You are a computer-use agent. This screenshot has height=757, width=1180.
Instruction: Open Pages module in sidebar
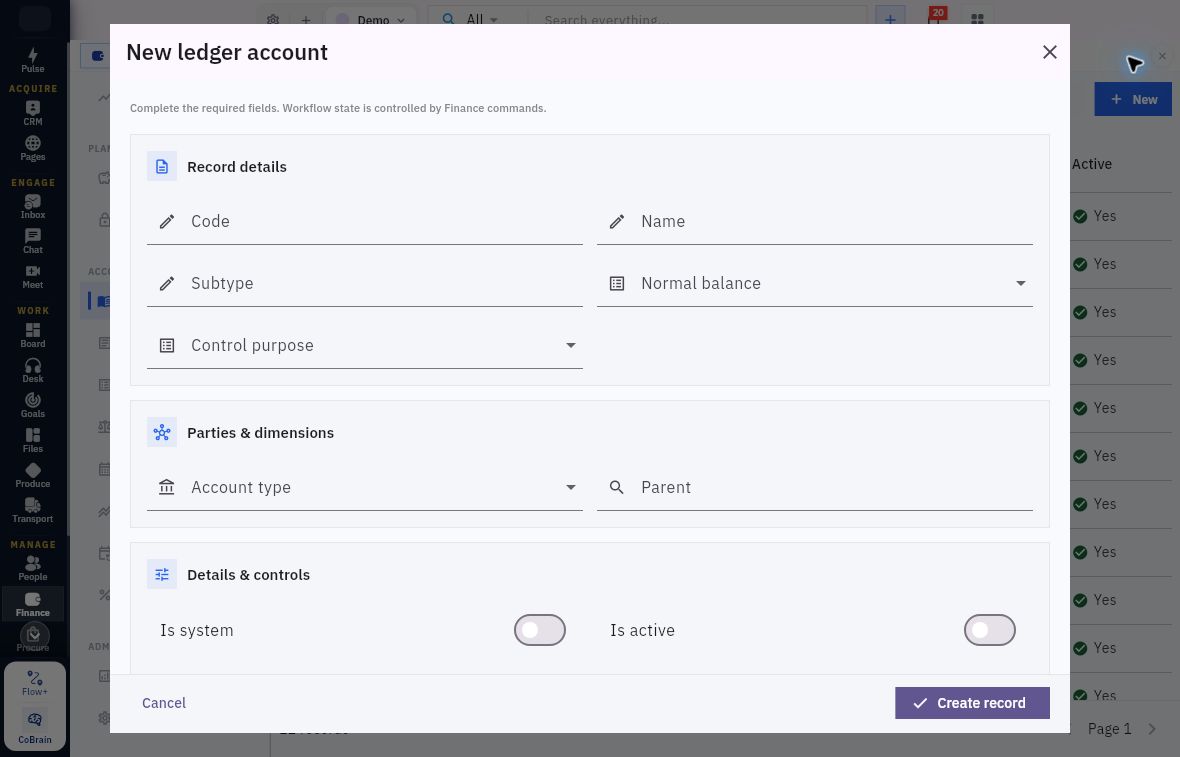pos(32,149)
